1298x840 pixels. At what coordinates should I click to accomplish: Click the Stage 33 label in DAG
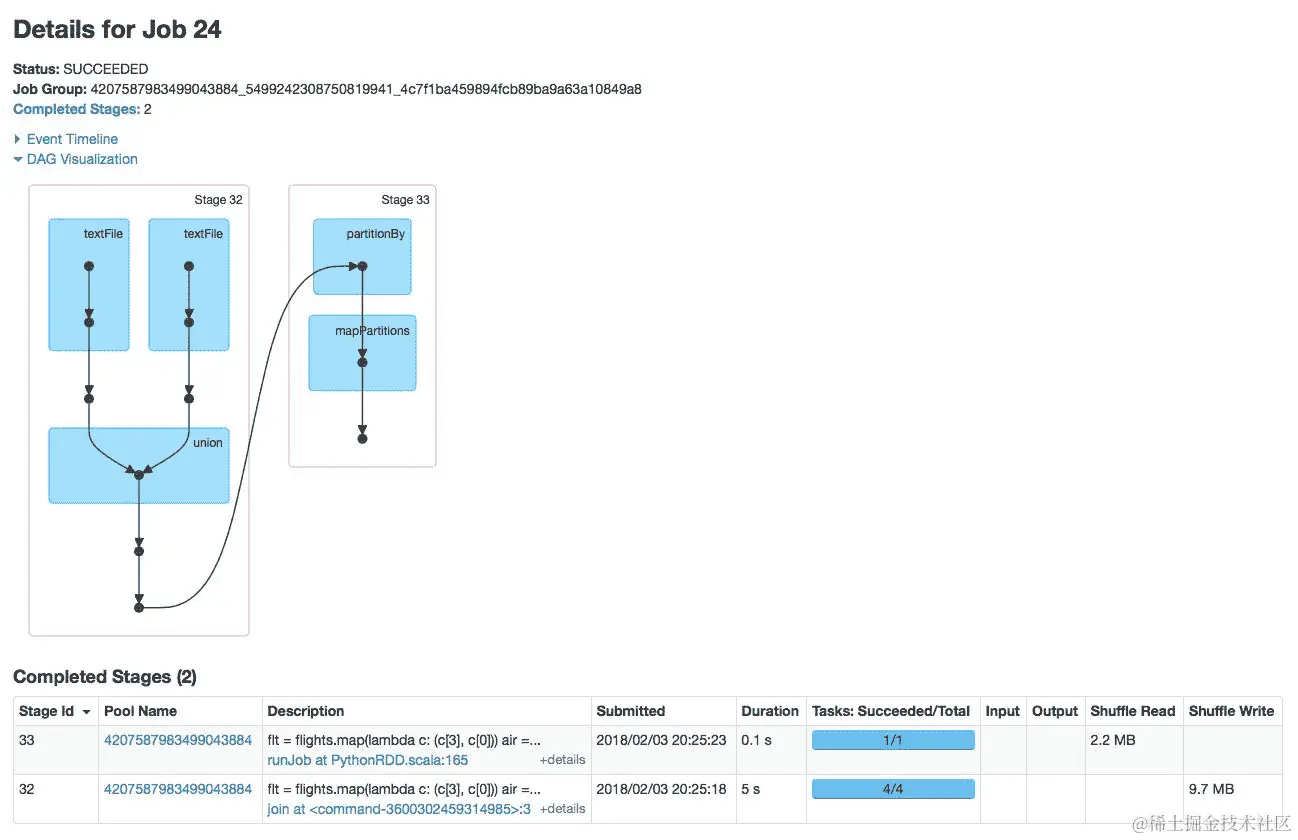(x=405, y=200)
